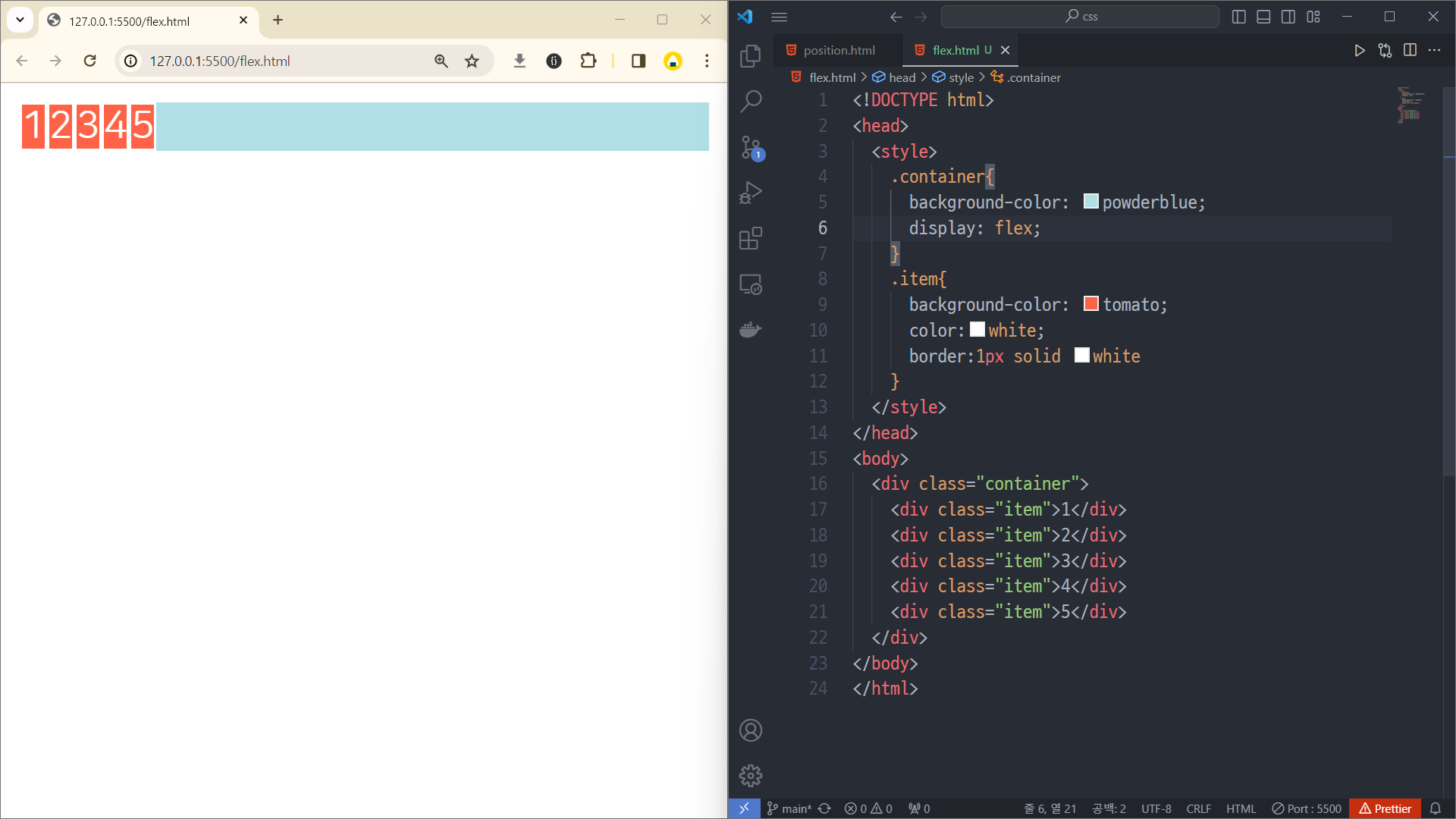Toggle Chrome's side panel button

coord(639,61)
